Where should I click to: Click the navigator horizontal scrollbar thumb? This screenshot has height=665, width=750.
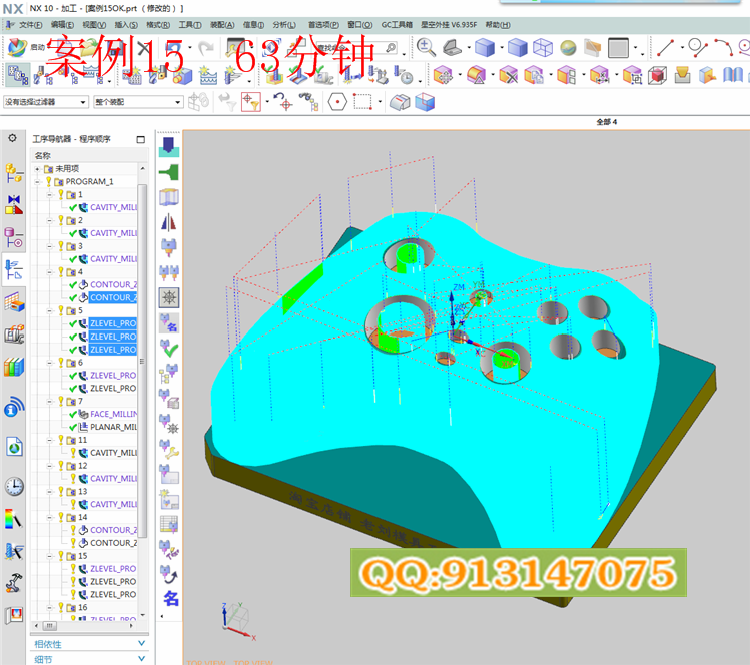tap(49, 625)
